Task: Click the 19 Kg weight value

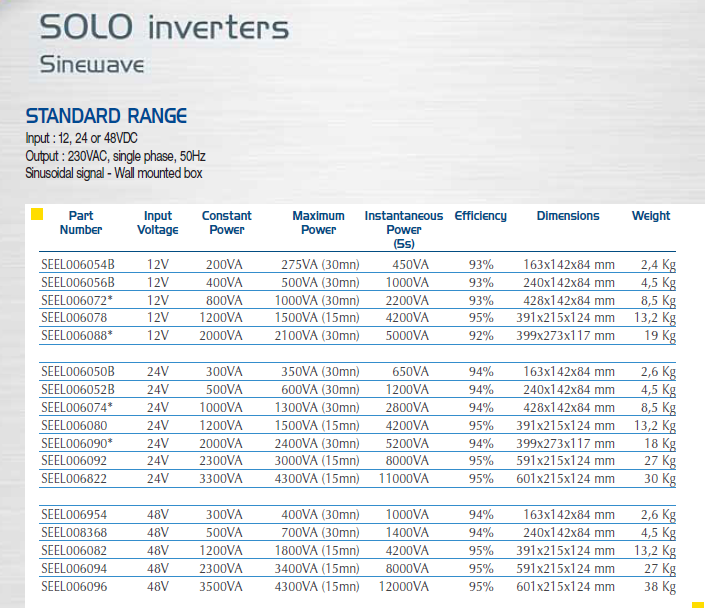Action: point(660,336)
